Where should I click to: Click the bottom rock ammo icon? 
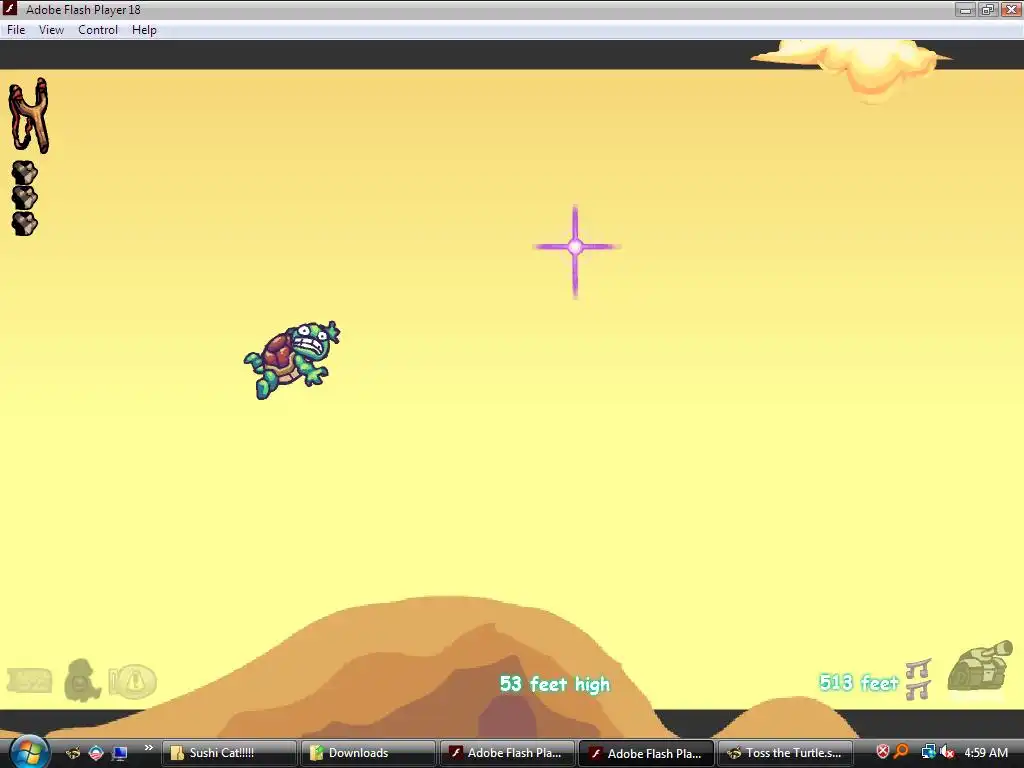[25, 223]
